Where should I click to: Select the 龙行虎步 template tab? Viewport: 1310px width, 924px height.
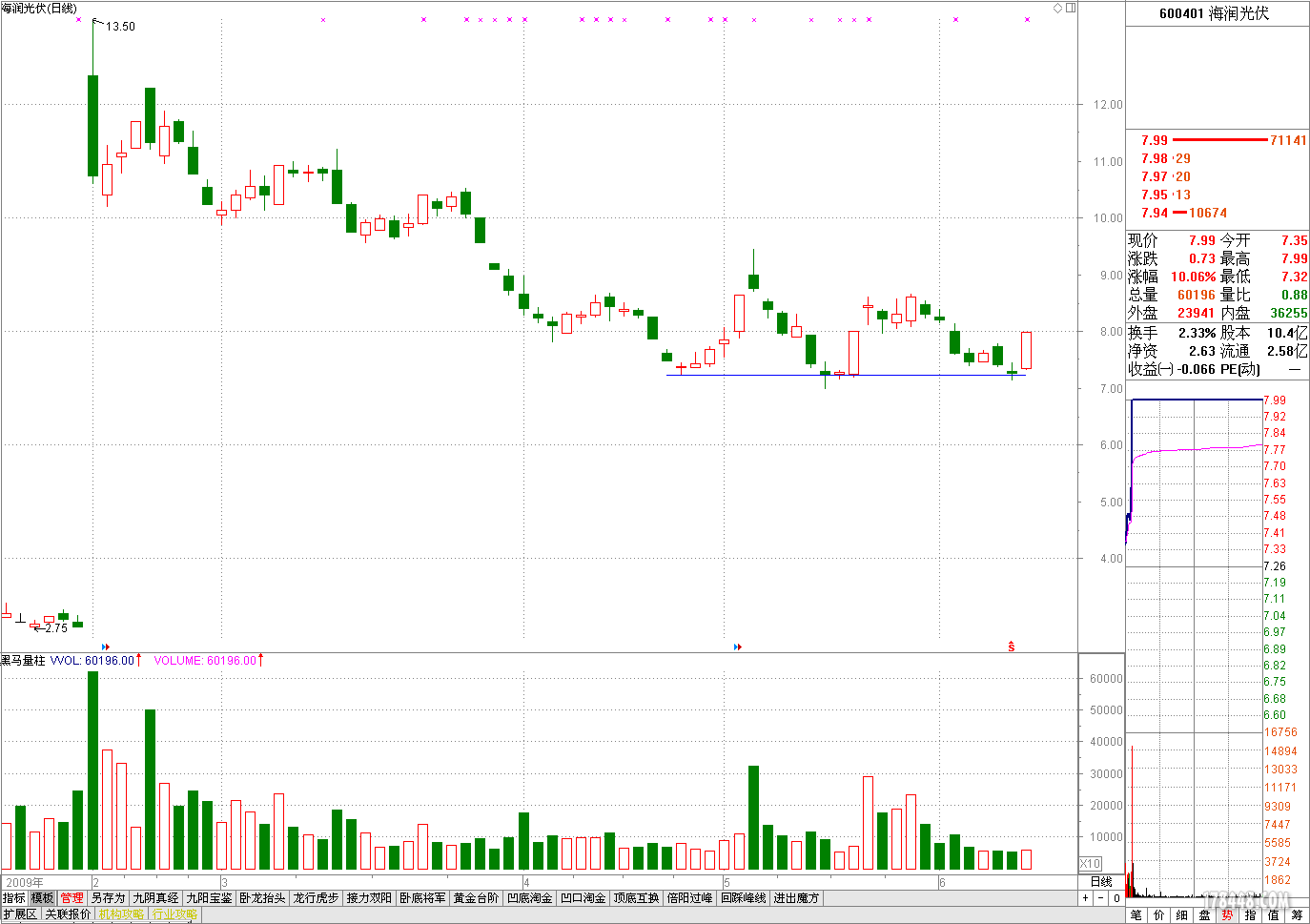click(316, 898)
